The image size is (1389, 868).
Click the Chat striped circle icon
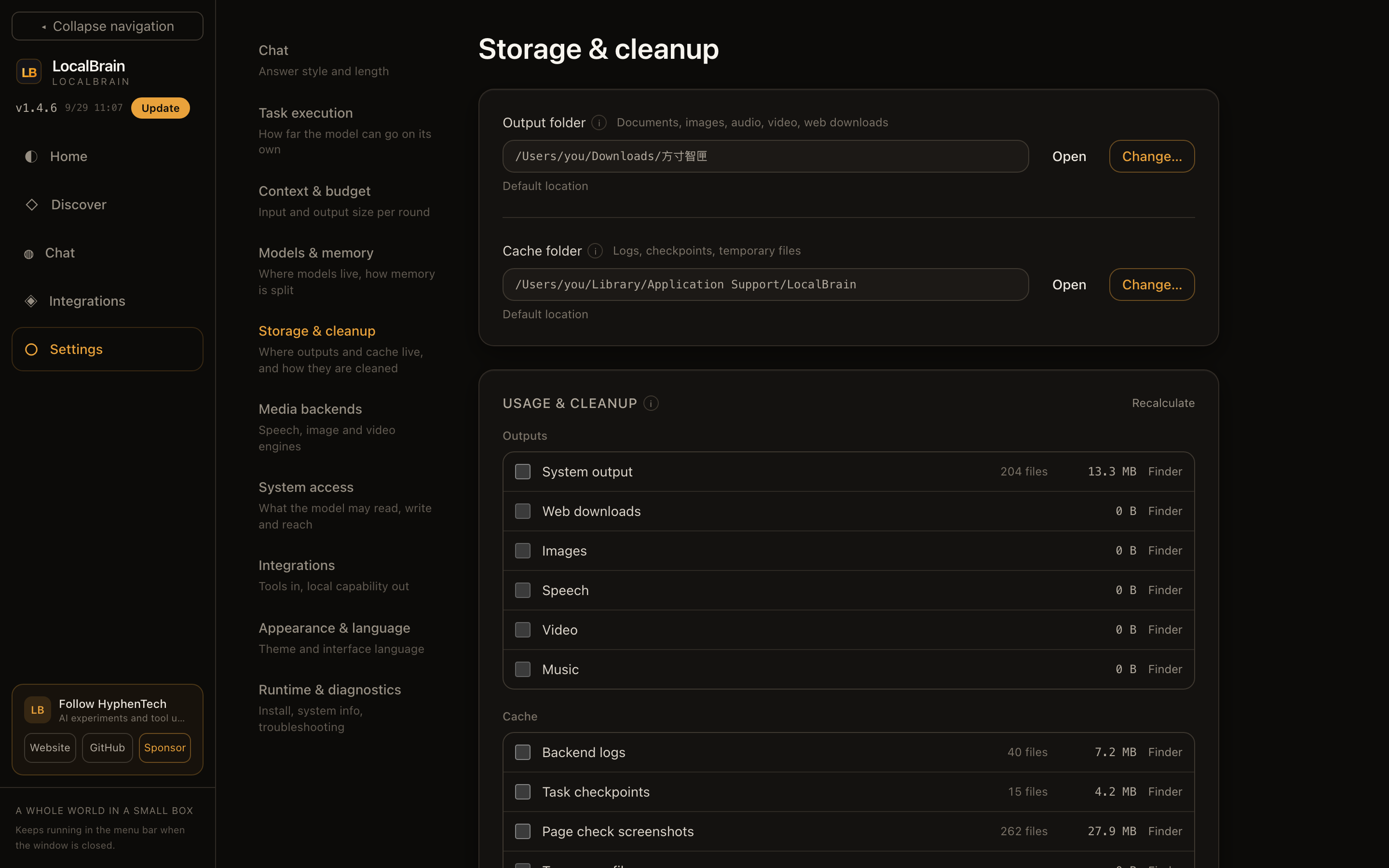point(29,254)
